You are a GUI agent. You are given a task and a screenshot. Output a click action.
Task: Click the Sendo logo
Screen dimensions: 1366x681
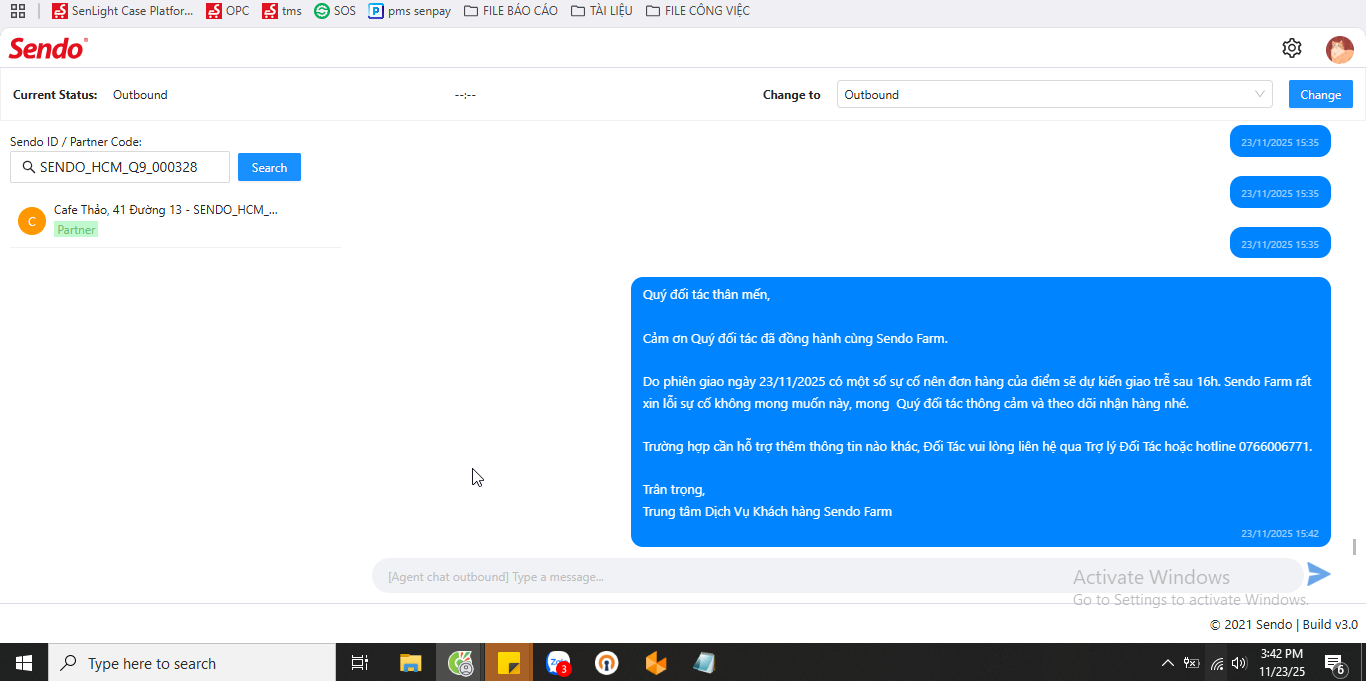[x=48, y=48]
